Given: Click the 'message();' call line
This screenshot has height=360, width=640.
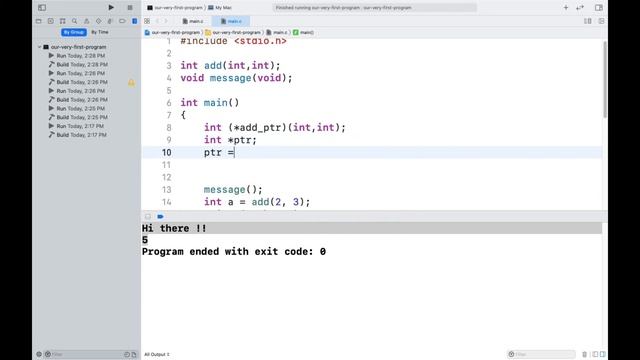Looking at the screenshot, I should tap(233, 190).
